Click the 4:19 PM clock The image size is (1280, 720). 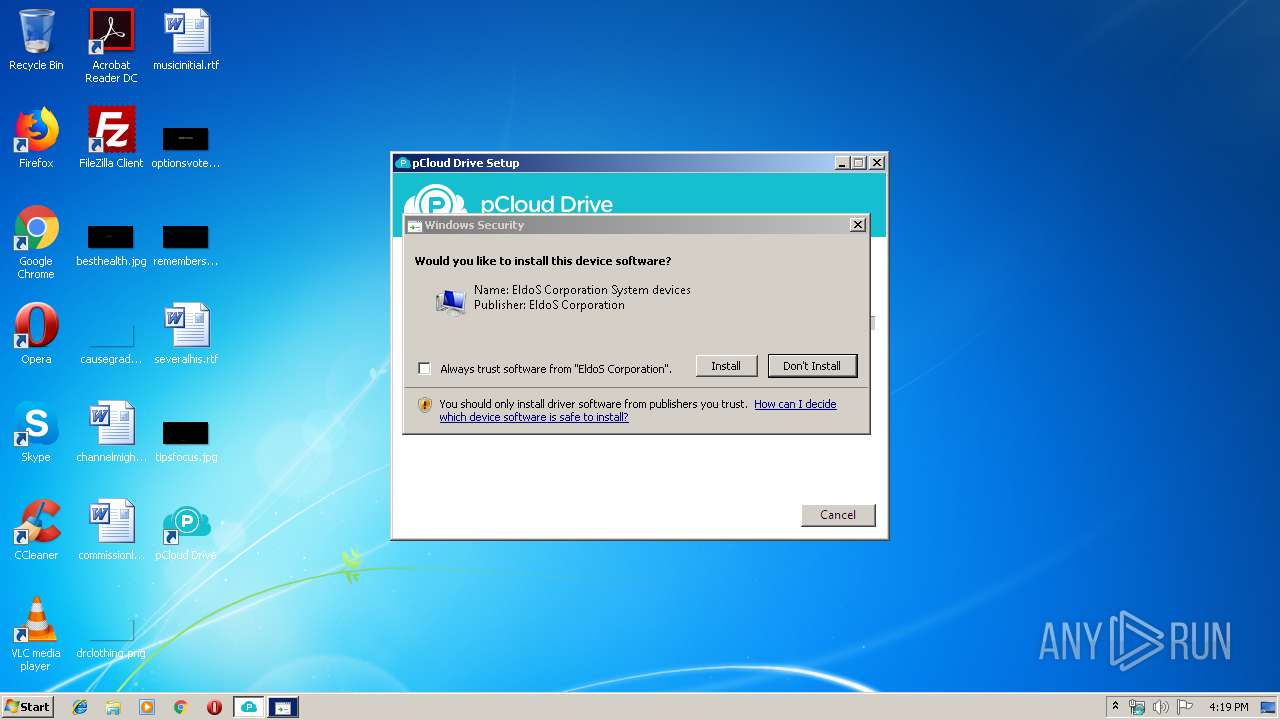1228,707
